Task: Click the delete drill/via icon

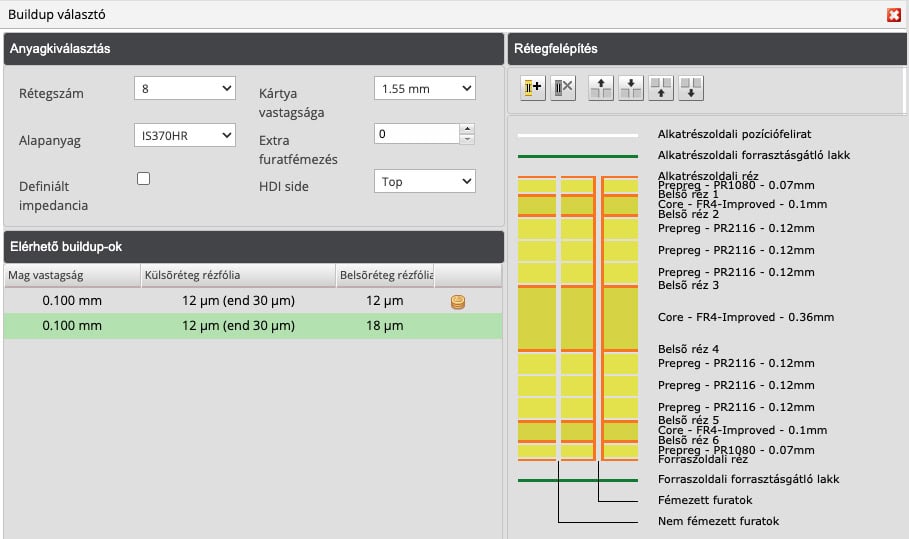Action: coord(563,88)
